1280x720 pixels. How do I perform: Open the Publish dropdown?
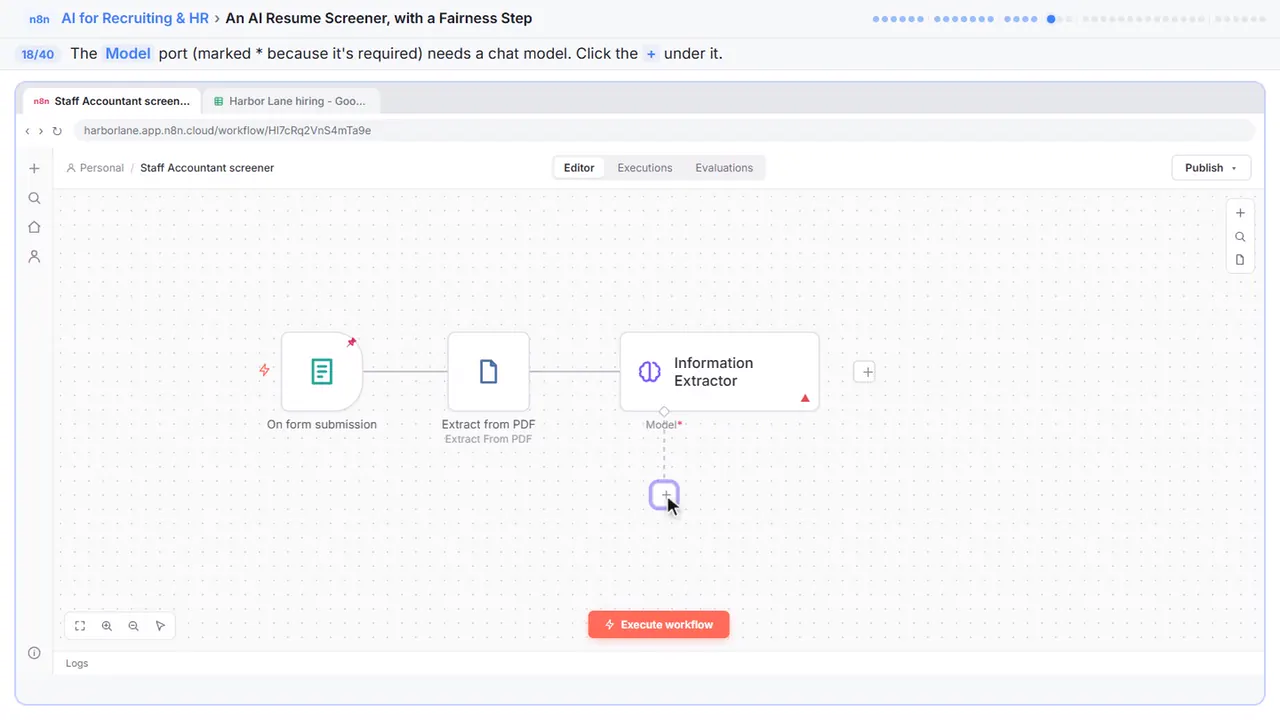(1211, 168)
